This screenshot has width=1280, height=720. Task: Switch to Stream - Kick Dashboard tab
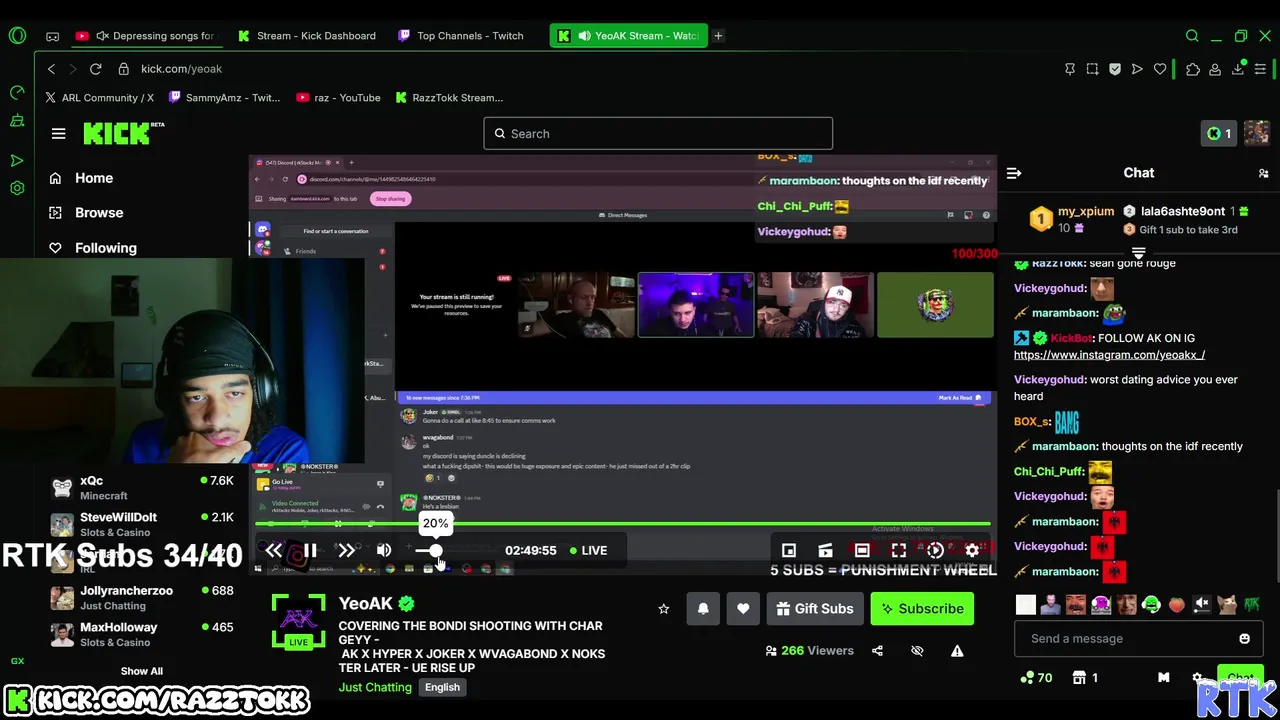306,36
